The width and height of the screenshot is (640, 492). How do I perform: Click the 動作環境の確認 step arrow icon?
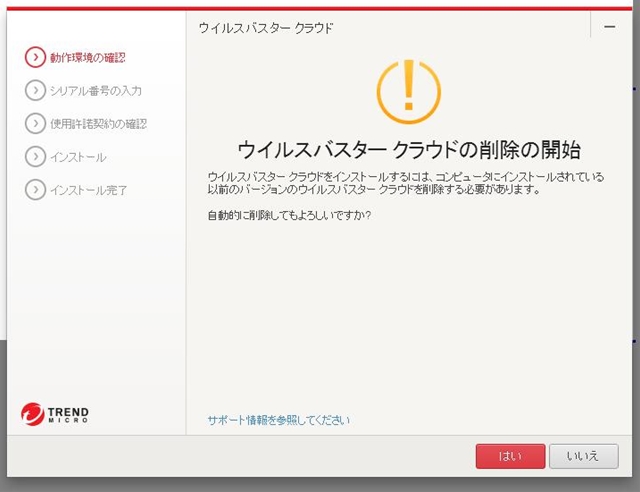coord(35,57)
